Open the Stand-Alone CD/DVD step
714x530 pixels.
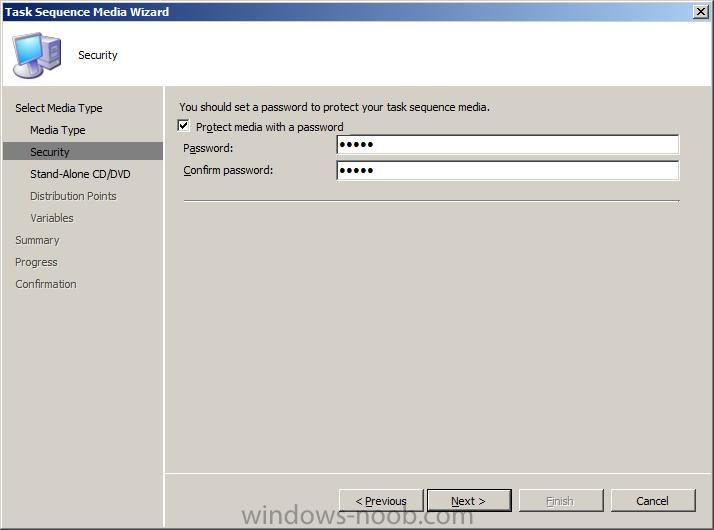pyautogui.click(x=80, y=174)
